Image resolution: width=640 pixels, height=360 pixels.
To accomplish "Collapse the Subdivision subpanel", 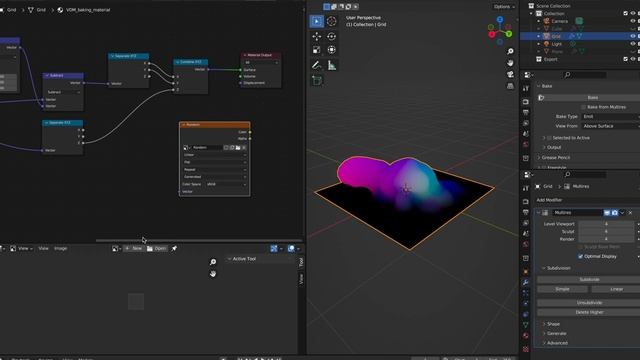I will 557,268.
